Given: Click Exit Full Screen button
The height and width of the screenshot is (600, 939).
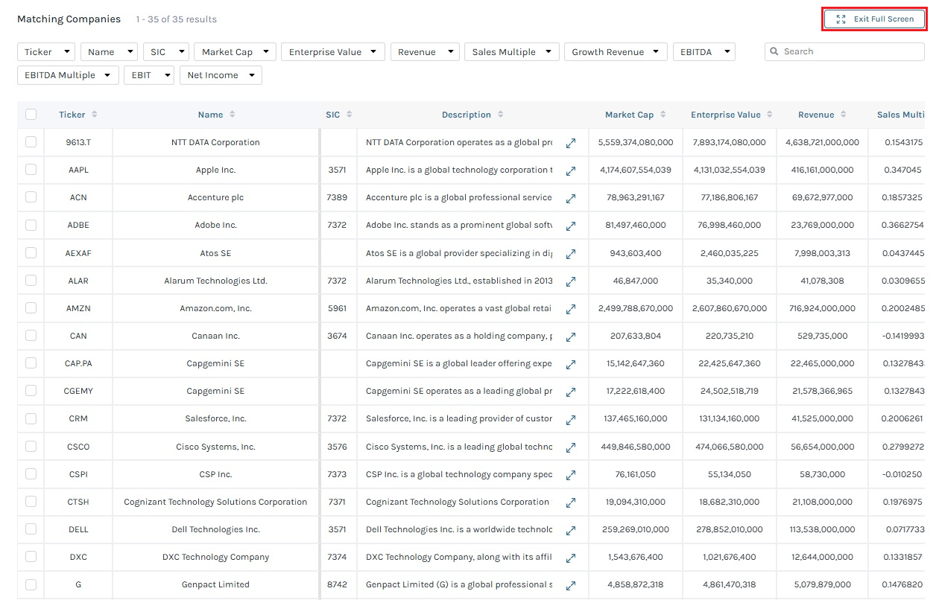Looking at the screenshot, I should 874,19.
